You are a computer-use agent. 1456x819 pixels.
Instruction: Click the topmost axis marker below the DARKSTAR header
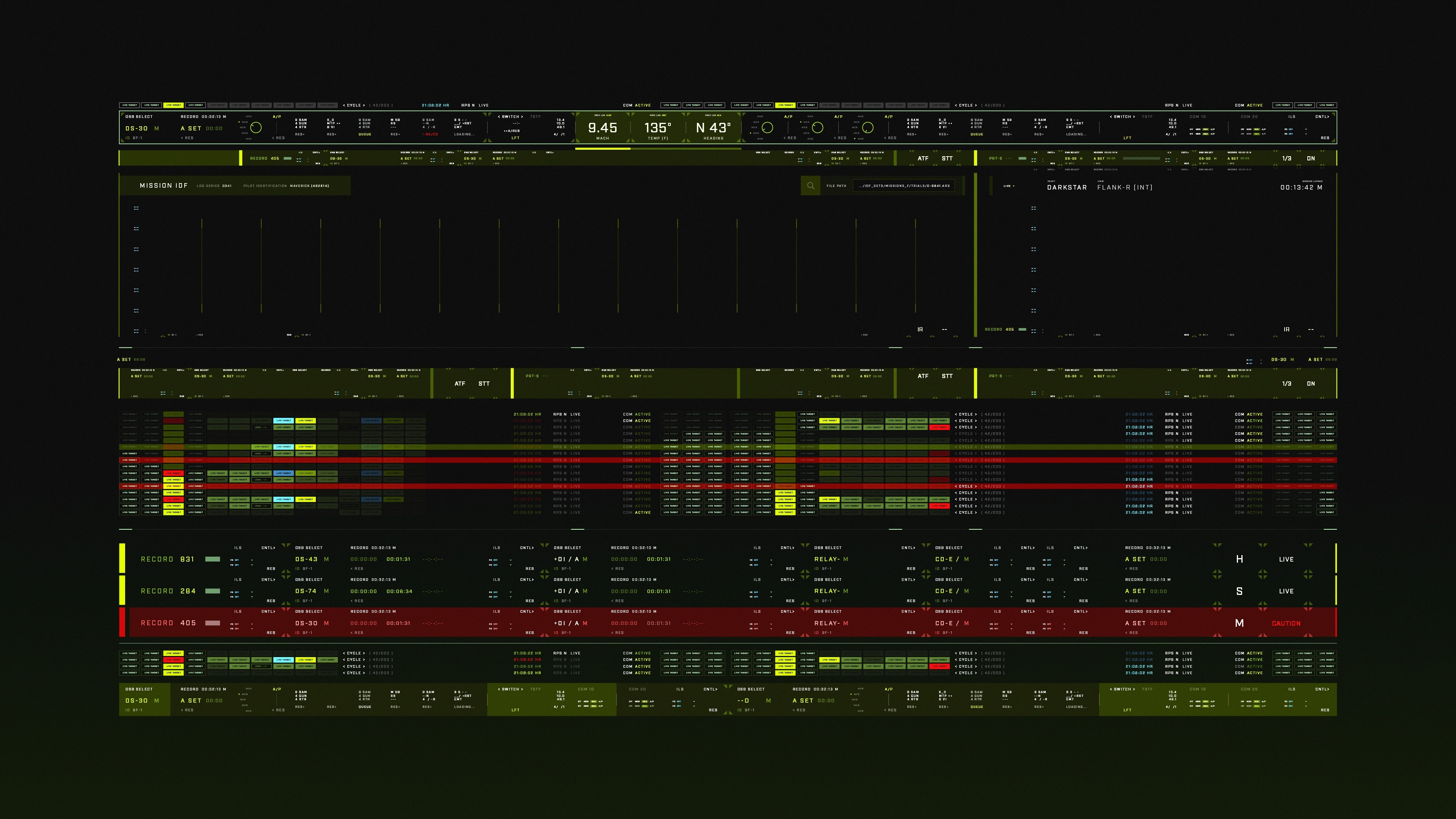pos(1034,208)
